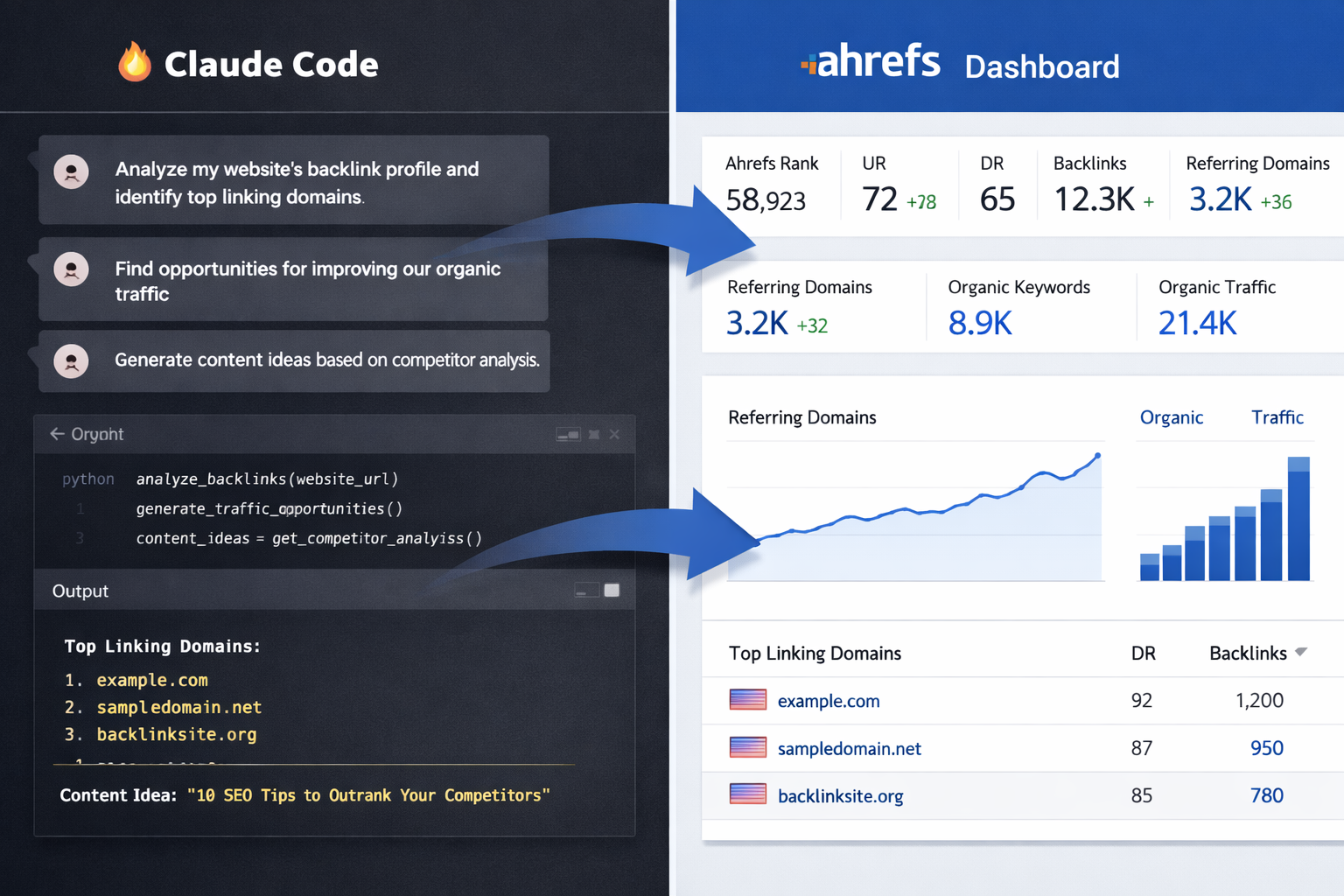
Task: Click the 3.2K +32 Referring Domains metric
Action: (x=777, y=324)
